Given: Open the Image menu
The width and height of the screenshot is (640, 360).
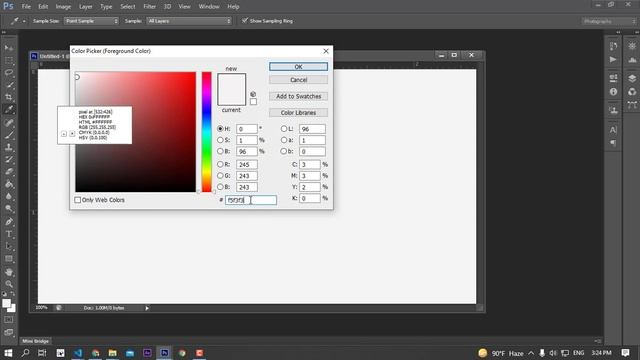Looking at the screenshot, I should click(x=63, y=7).
